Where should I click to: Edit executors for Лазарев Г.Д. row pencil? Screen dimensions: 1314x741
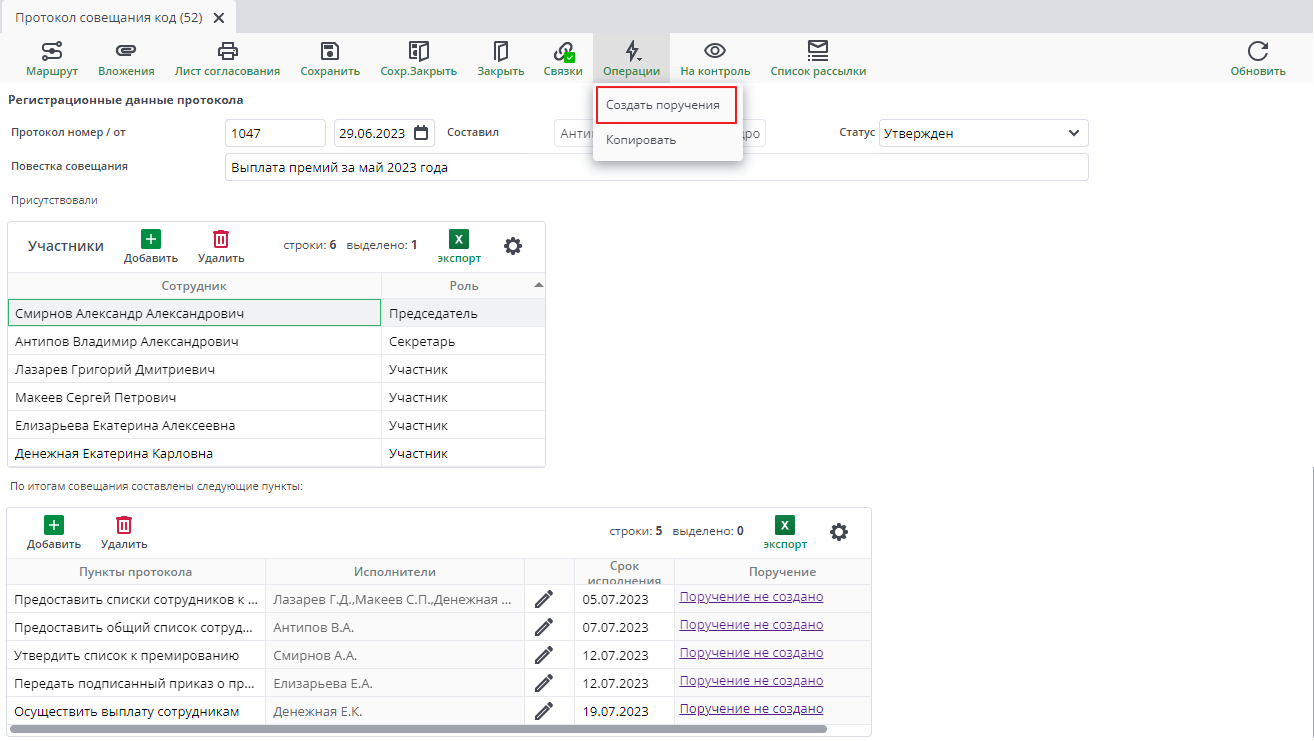click(x=543, y=599)
